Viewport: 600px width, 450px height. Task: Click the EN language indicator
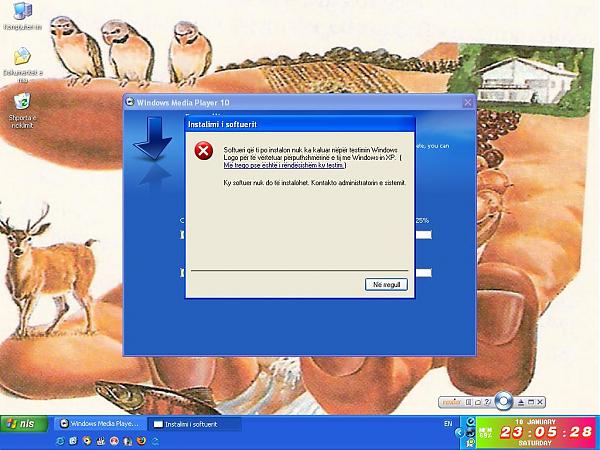(448, 424)
